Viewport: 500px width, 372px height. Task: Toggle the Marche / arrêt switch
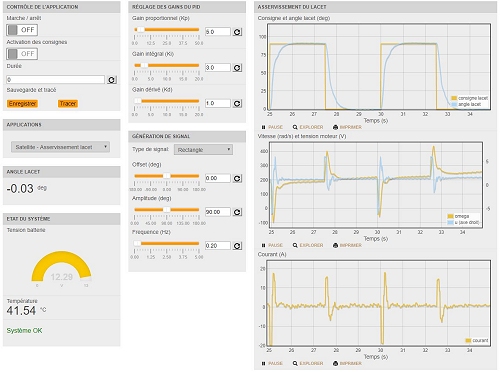(x=22, y=30)
